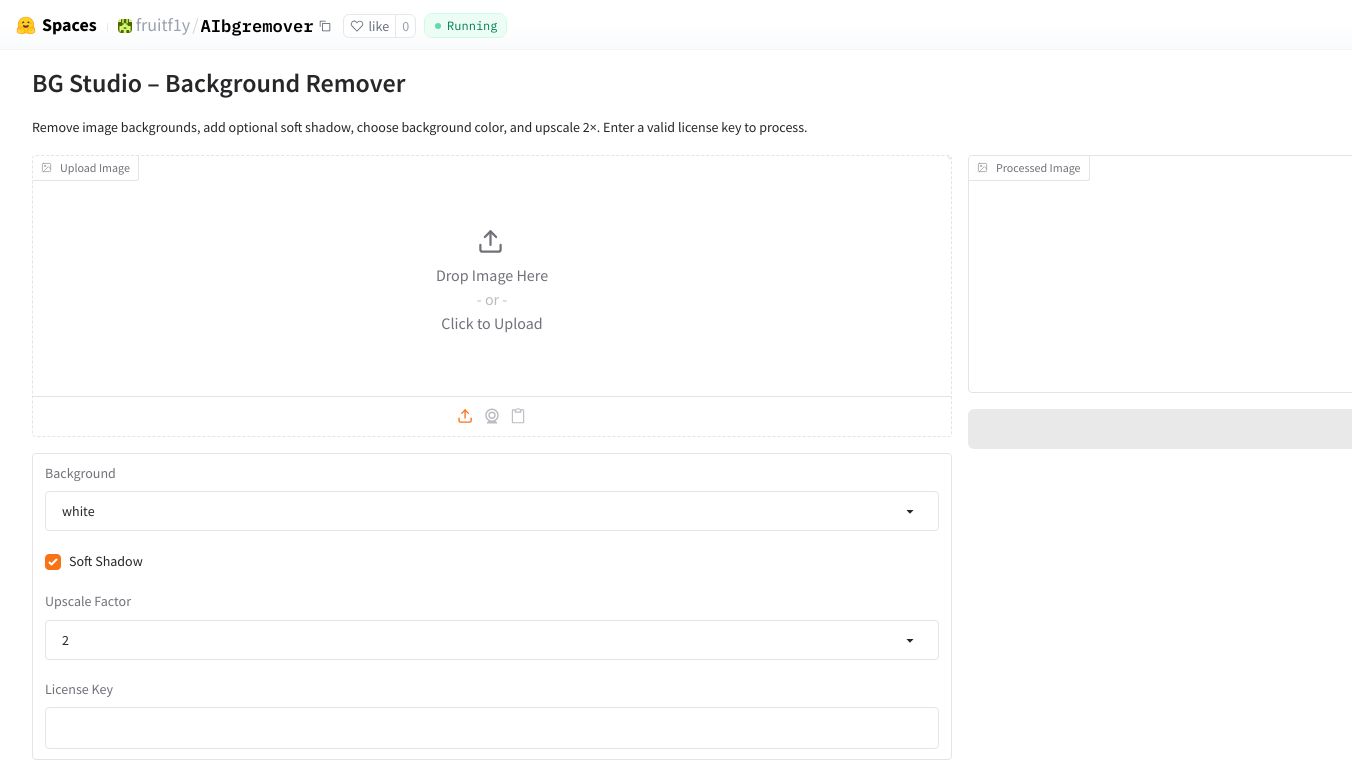The height and width of the screenshot is (760, 1352).
Task: Choose the clipboard paste icon
Action: click(518, 416)
